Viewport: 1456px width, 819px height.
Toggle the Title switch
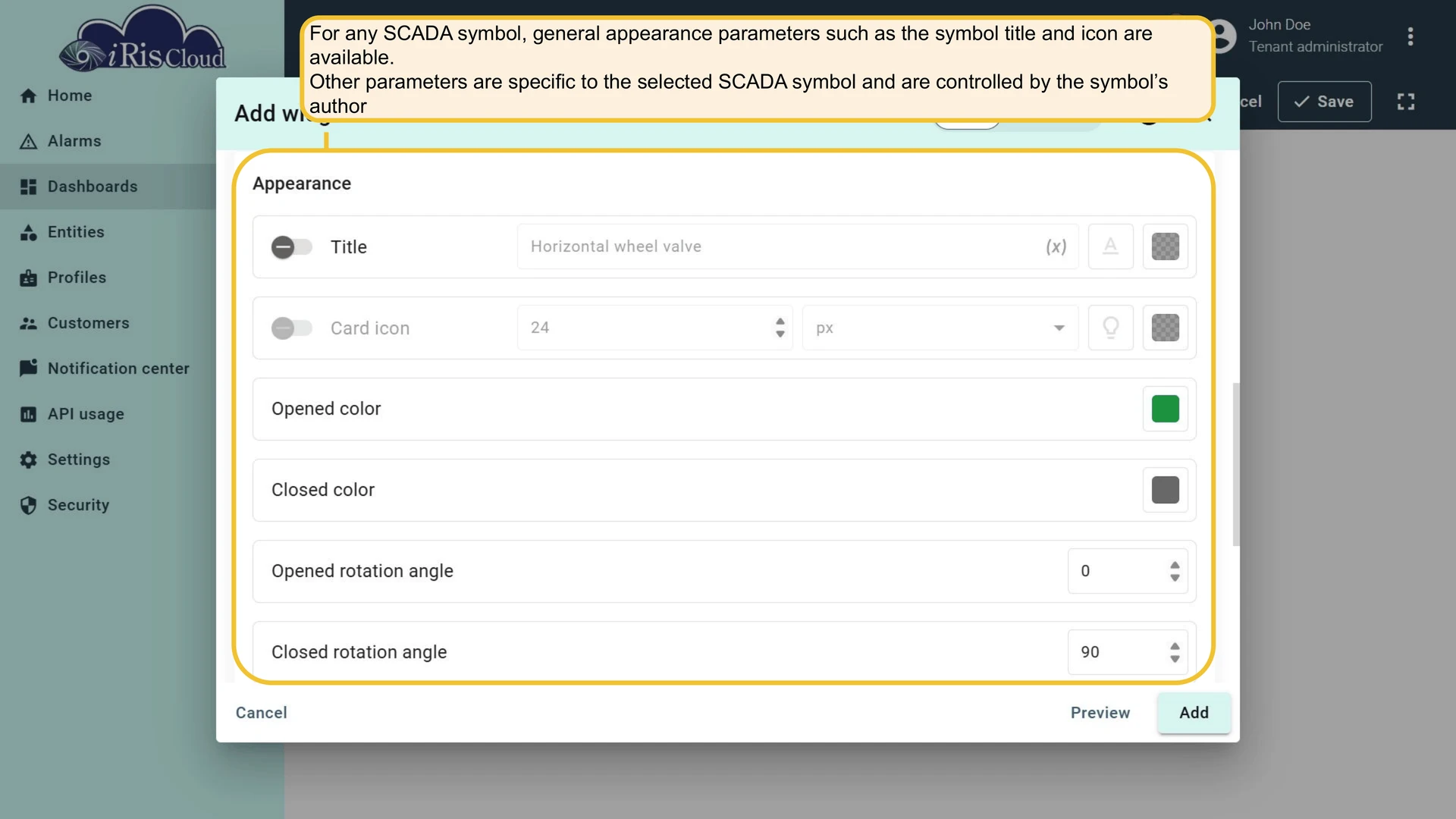point(292,247)
